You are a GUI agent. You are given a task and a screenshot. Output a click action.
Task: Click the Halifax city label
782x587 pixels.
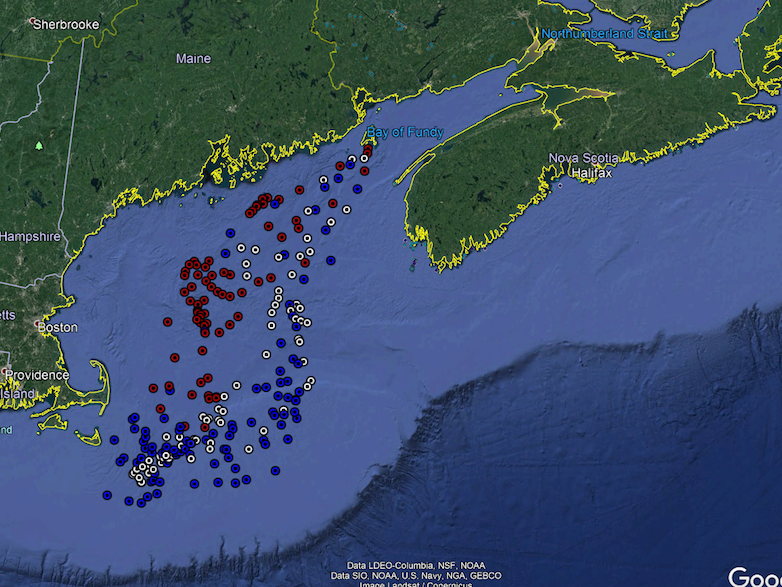(x=591, y=173)
